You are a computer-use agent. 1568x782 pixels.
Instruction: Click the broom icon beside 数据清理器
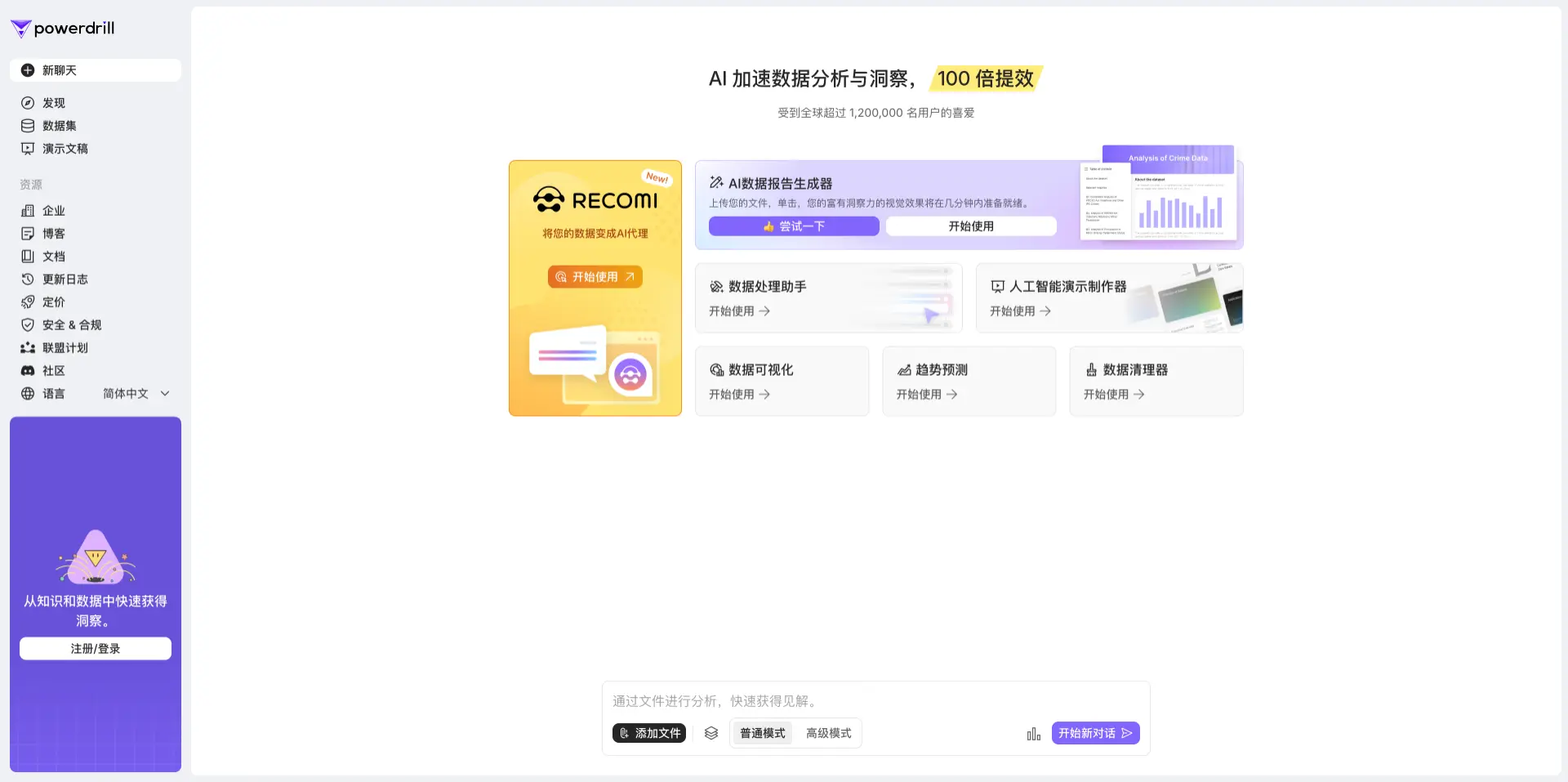click(x=1091, y=370)
